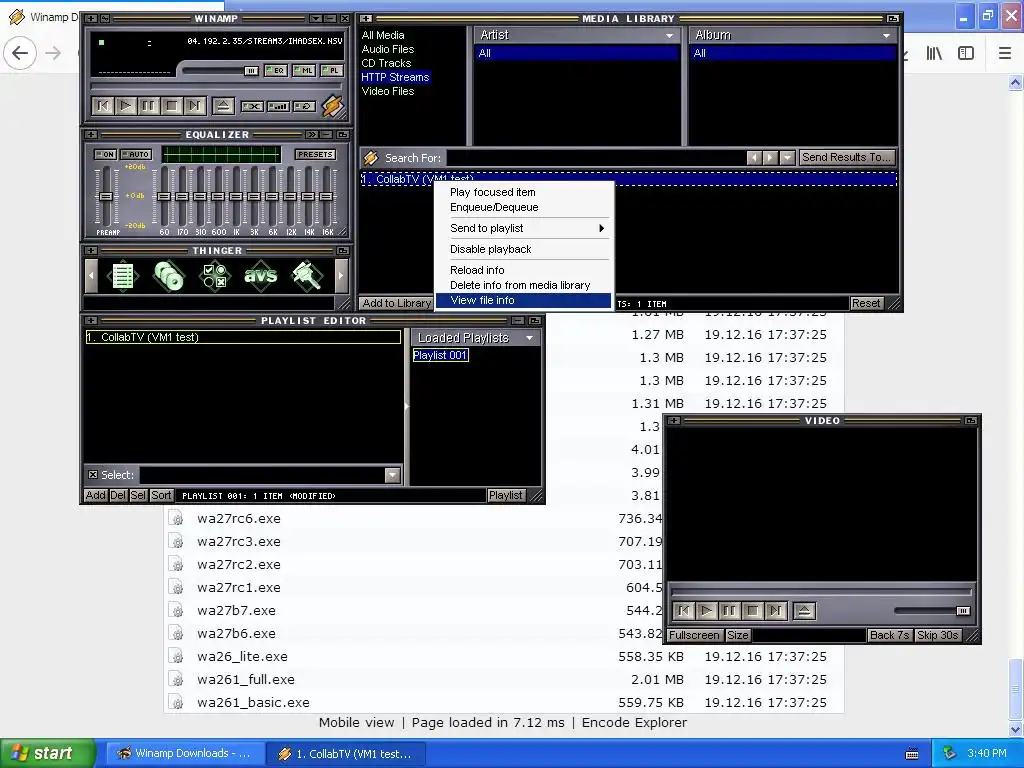1024x768 pixels.
Task: Click Send Results To button
Action: (846, 157)
